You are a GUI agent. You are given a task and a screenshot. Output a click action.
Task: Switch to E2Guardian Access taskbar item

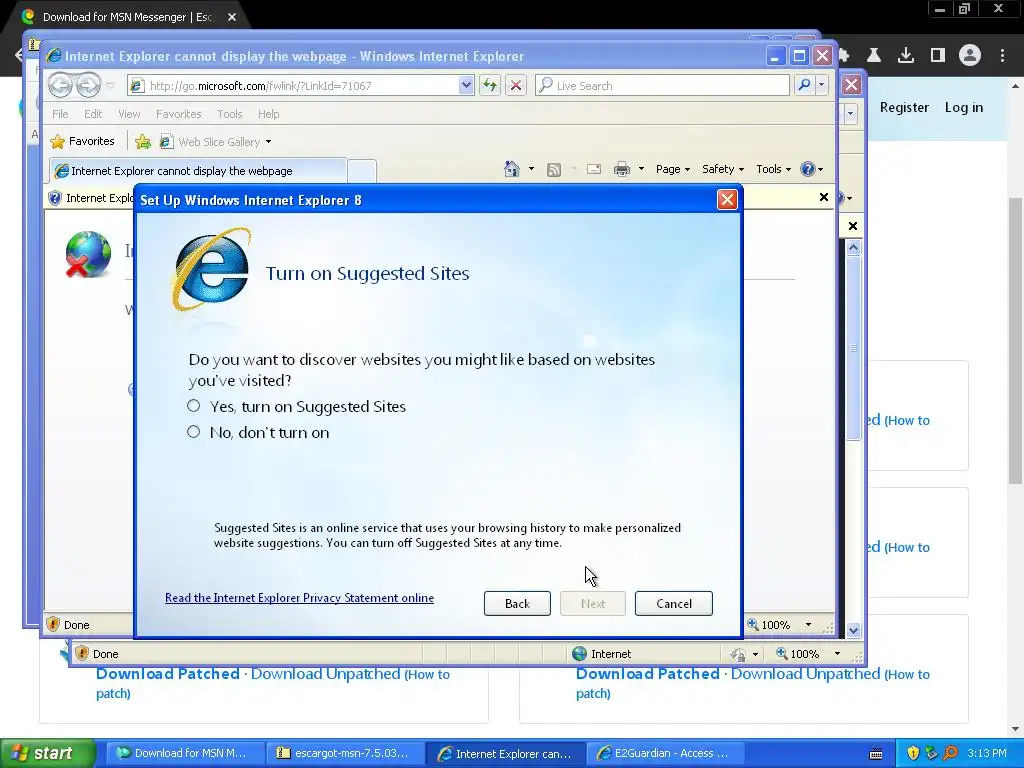click(664, 753)
